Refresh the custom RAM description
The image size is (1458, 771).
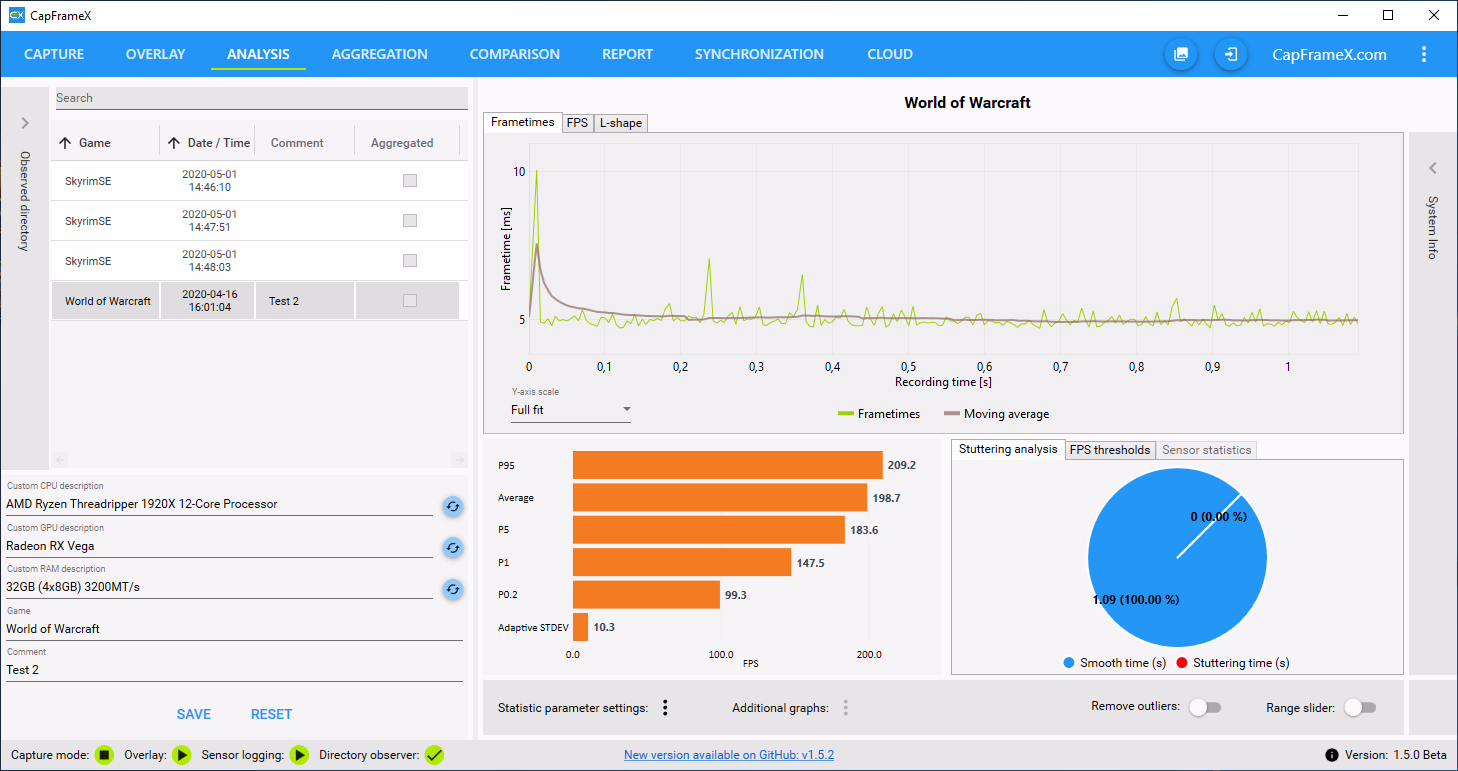click(453, 589)
